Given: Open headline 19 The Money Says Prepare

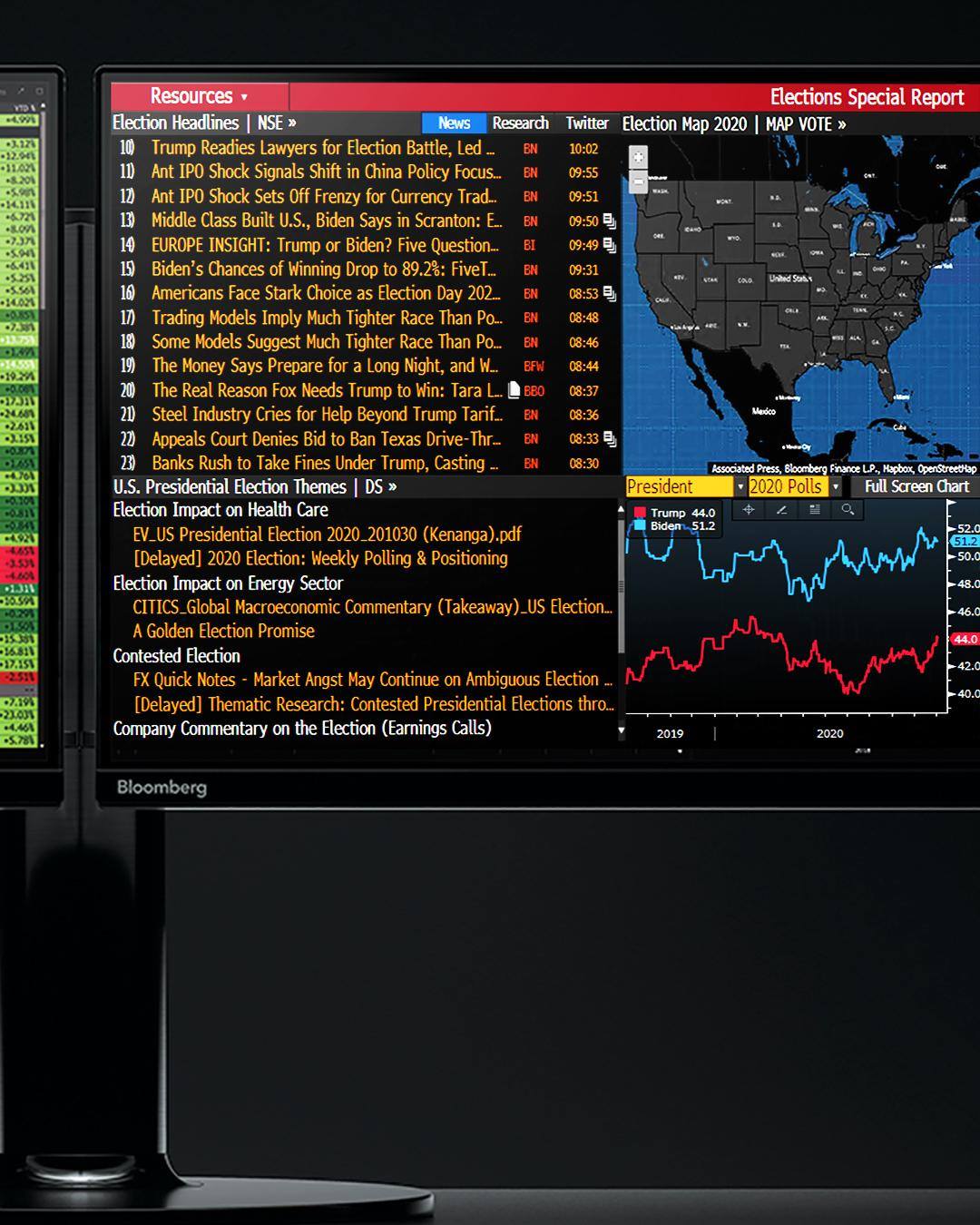Looking at the screenshot, I should pos(325,366).
